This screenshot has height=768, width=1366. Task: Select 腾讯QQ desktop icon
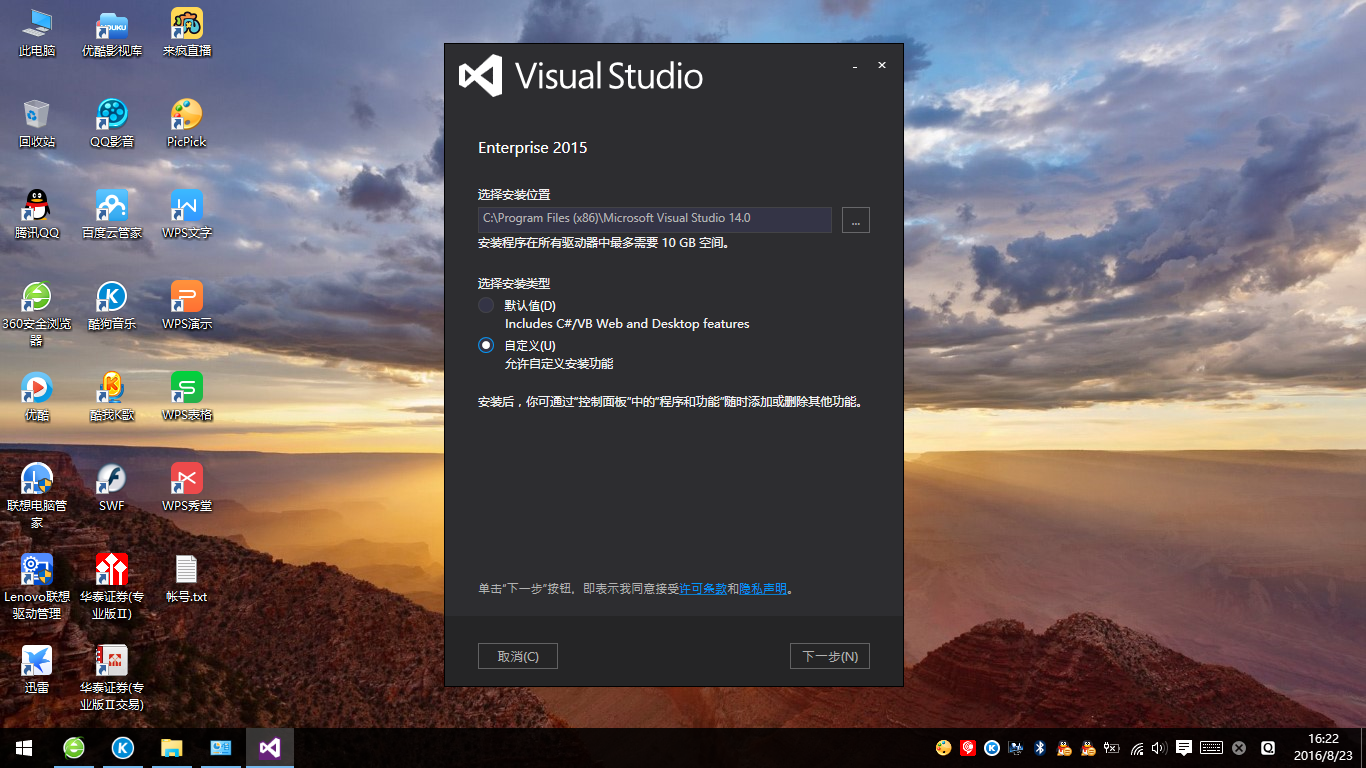click(37, 215)
